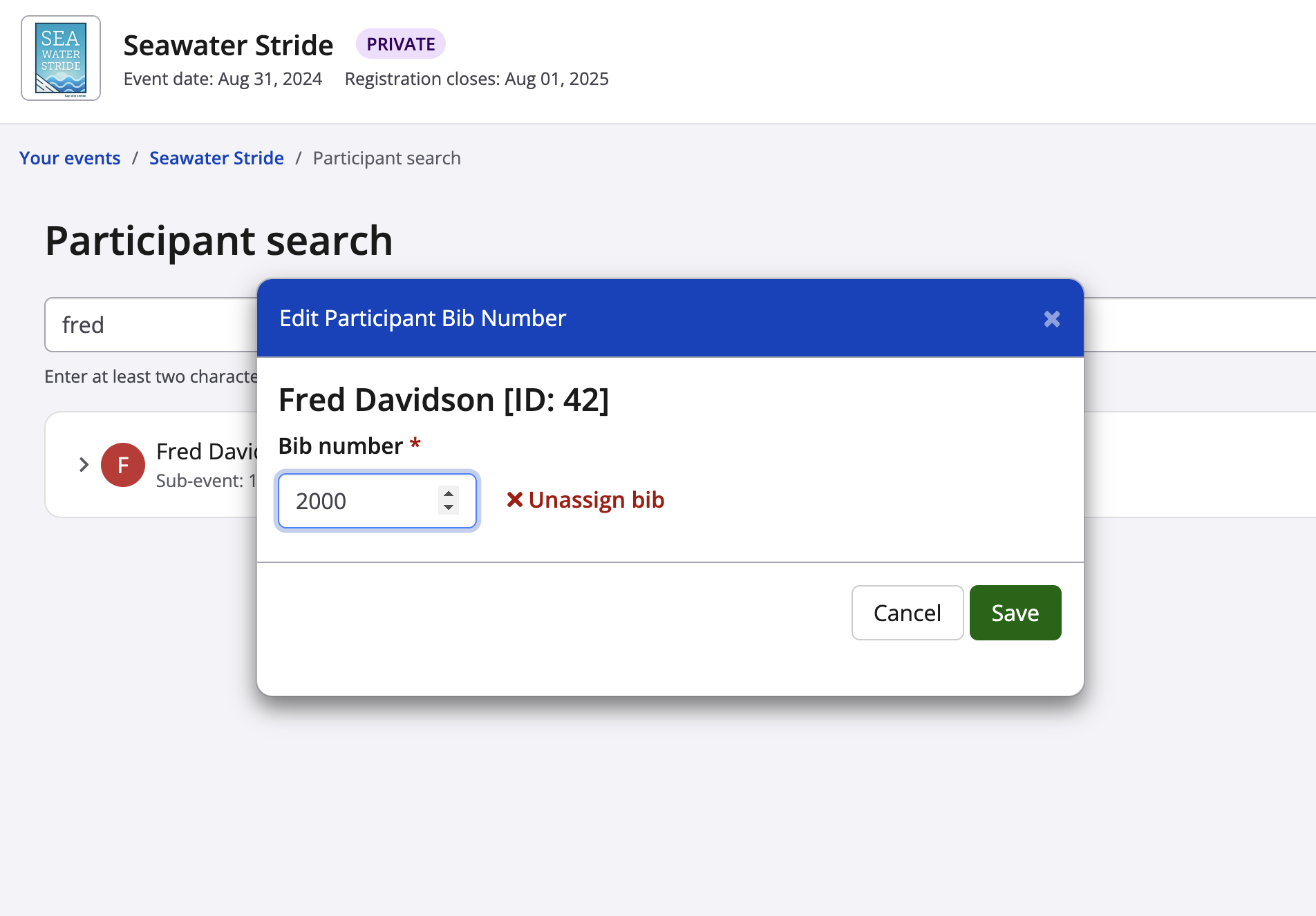
Task: Click the Participant search breadcrumb label
Action: [x=386, y=158]
